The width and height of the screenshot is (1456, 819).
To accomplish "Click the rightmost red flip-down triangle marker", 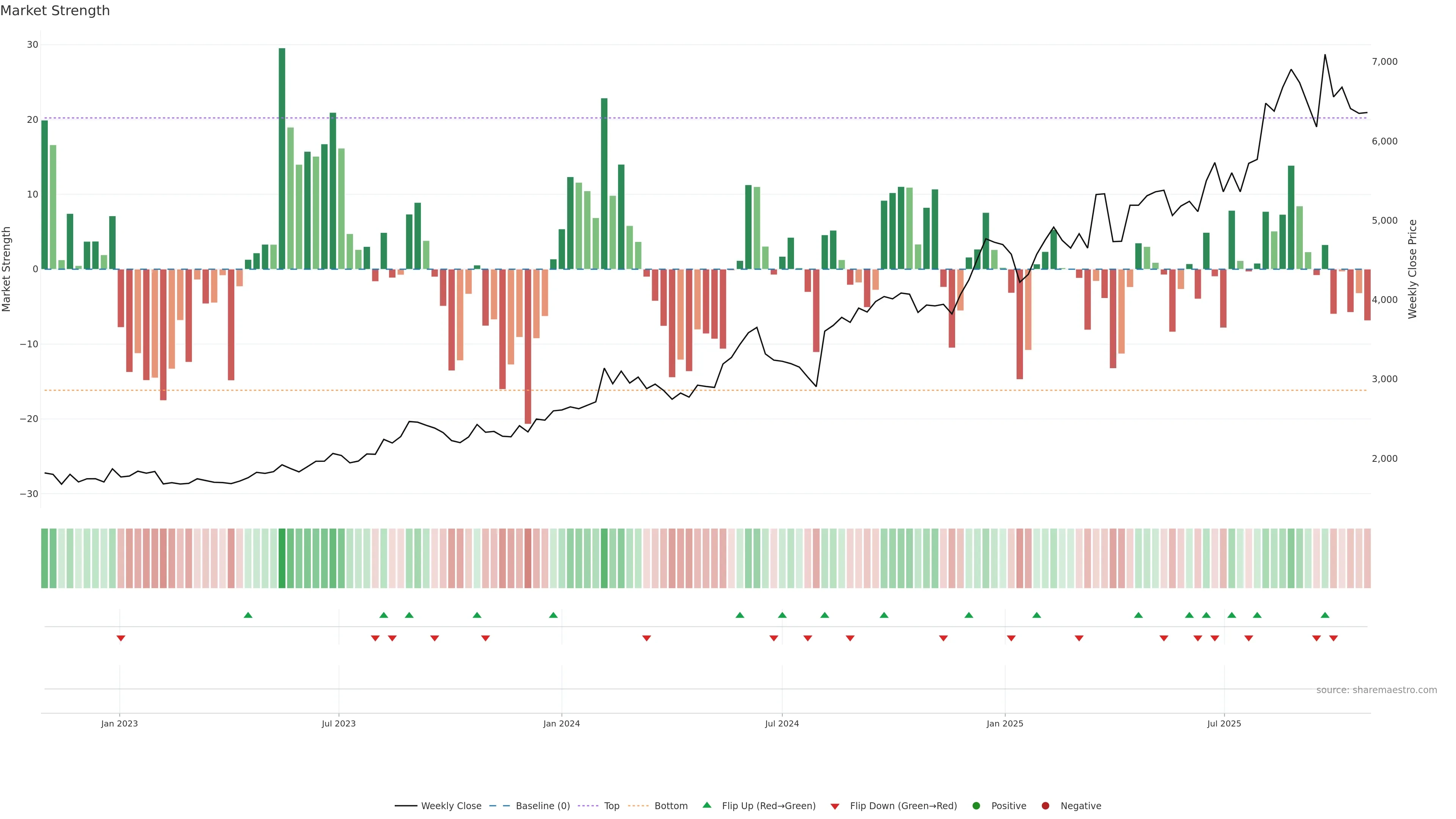I will click(1334, 638).
